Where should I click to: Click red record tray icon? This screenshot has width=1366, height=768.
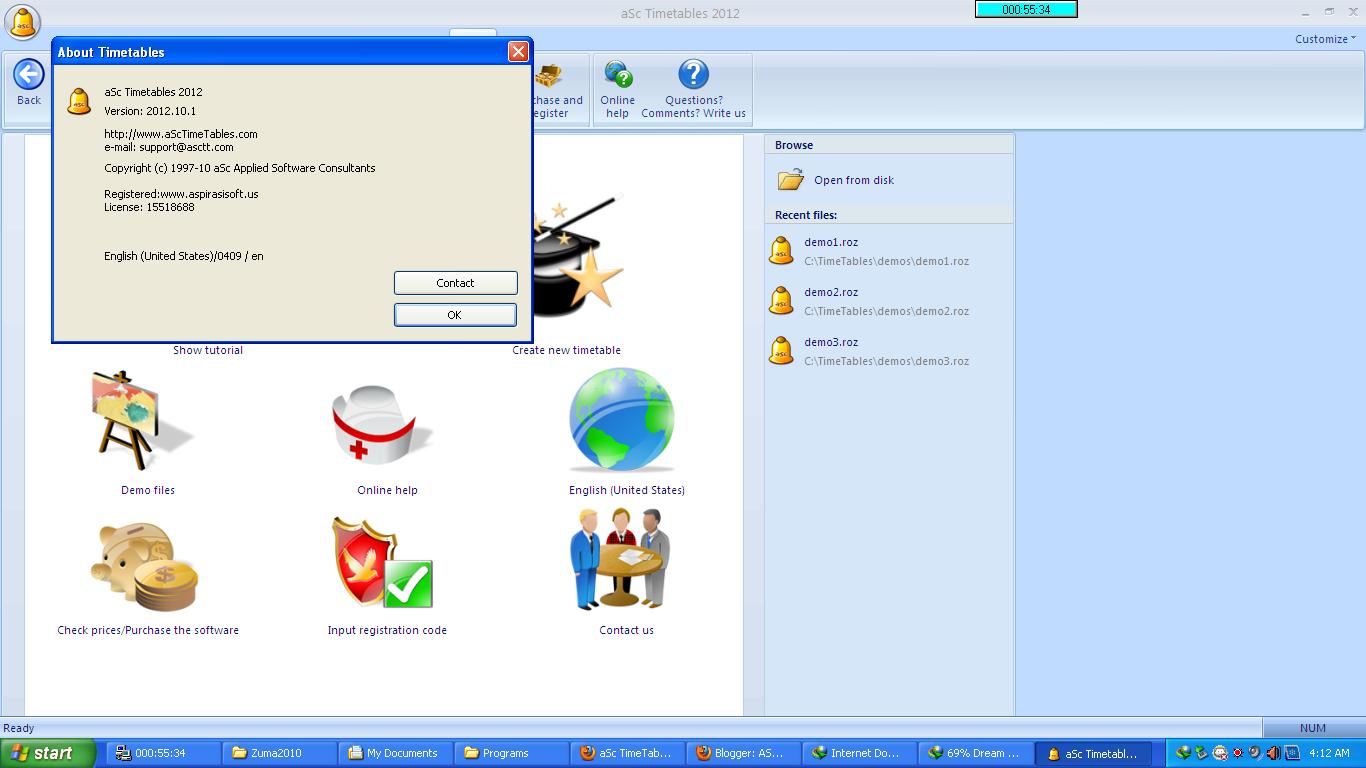(1238, 753)
